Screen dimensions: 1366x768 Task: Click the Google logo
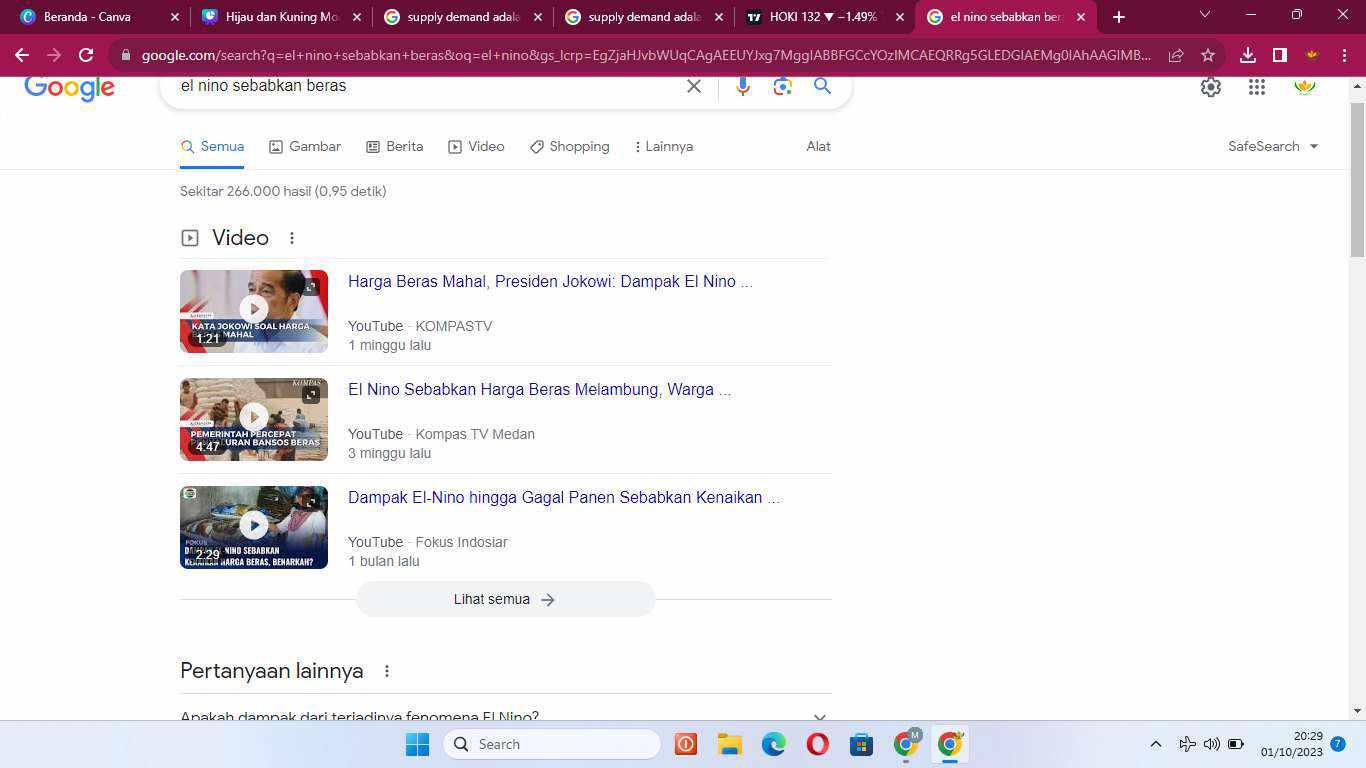coord(70,88)
